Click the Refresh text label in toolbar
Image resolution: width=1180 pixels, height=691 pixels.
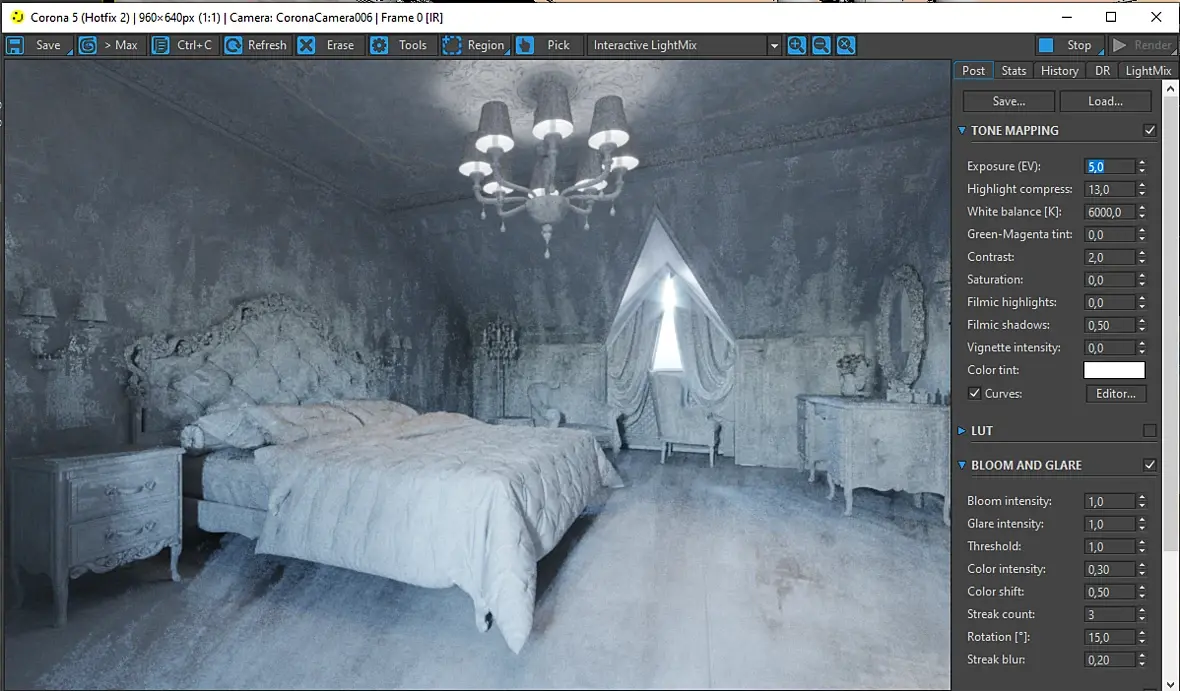pos(267,45)
